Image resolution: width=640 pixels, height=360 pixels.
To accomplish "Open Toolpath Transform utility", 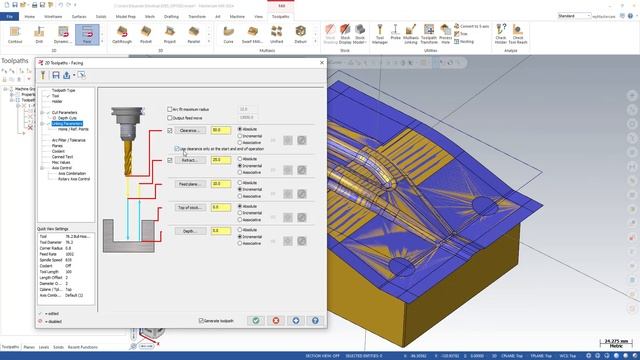I will (x=429, y=34).
